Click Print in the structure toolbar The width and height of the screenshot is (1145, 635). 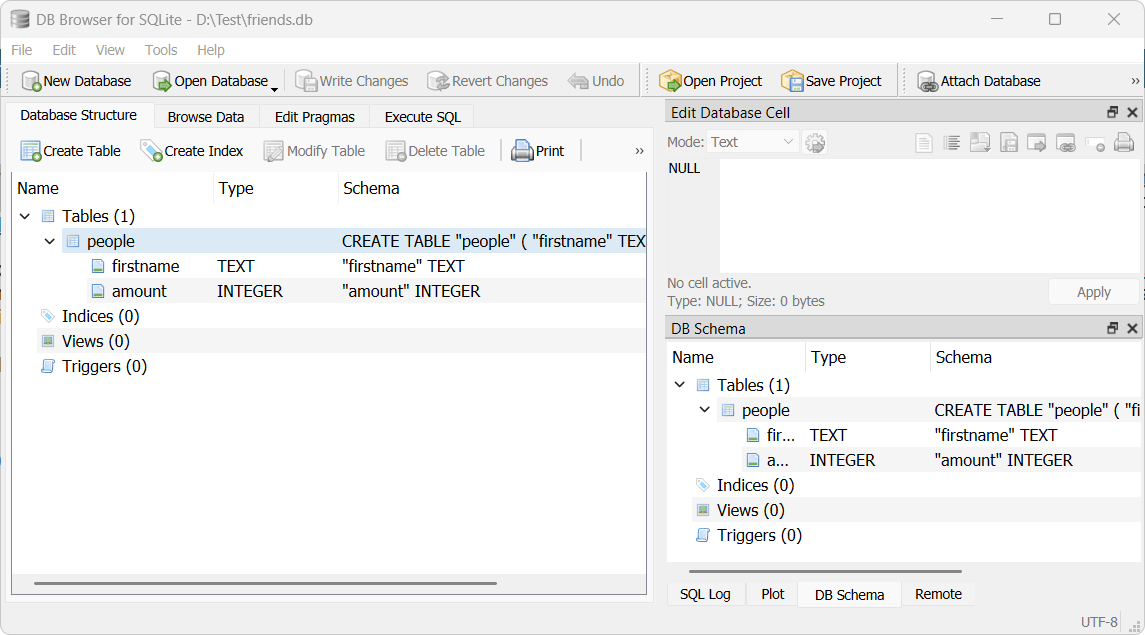tap(537, 151)
